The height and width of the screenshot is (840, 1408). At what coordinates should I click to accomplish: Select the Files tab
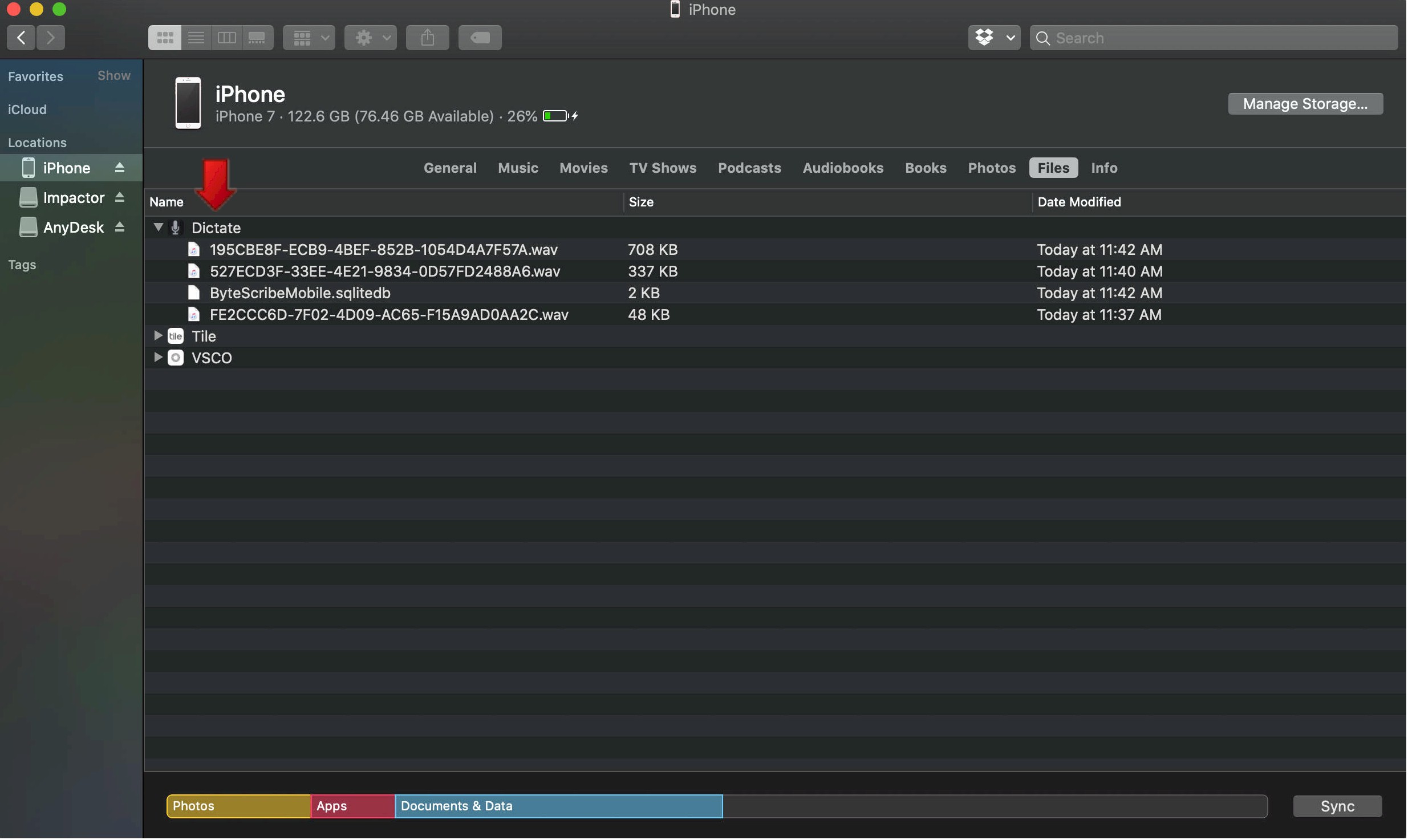1053,168
